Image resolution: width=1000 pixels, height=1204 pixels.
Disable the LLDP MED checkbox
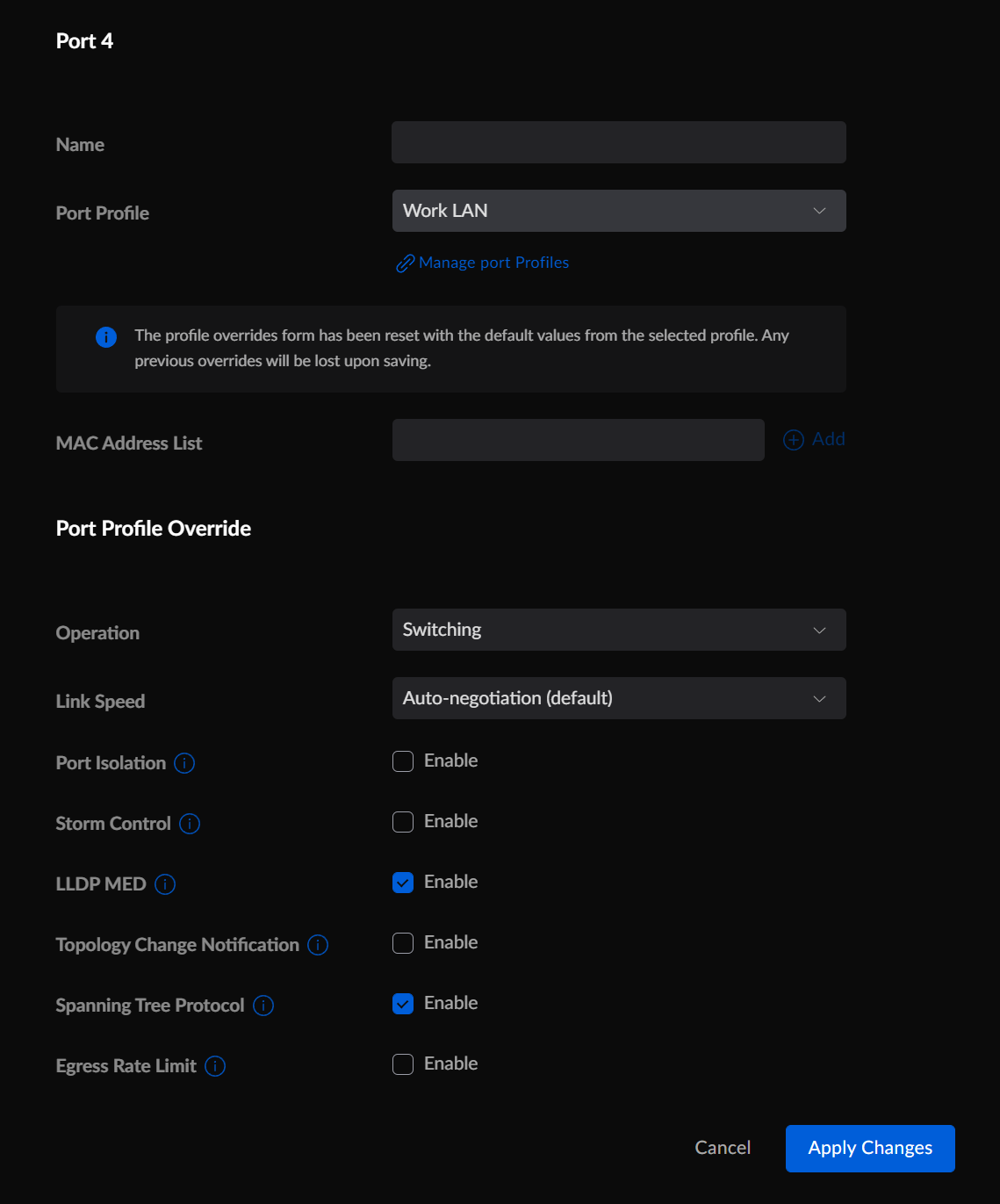pyautogui.click(x=403, y=882)
